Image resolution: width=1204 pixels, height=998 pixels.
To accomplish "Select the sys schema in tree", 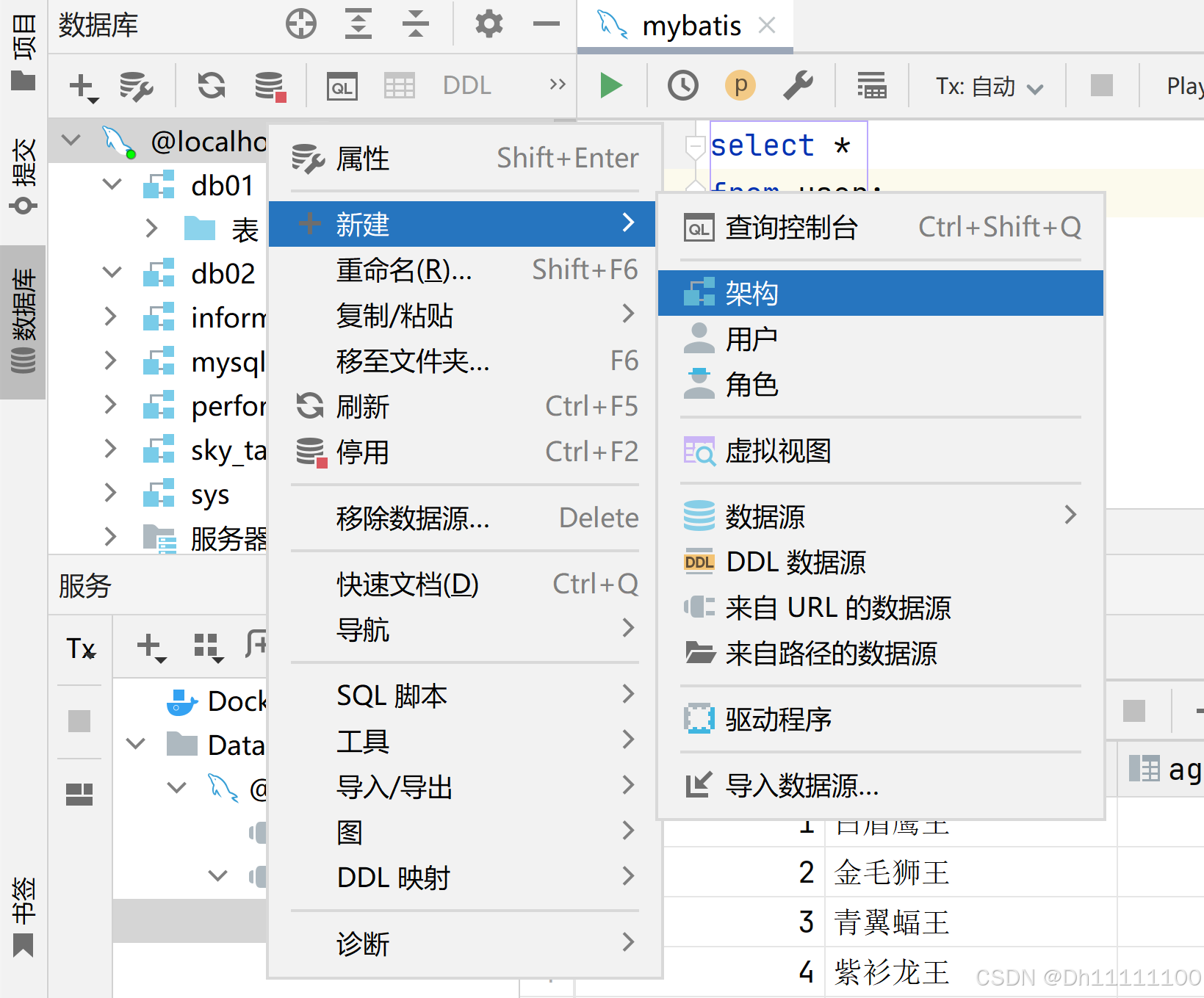I will point(210,495).
